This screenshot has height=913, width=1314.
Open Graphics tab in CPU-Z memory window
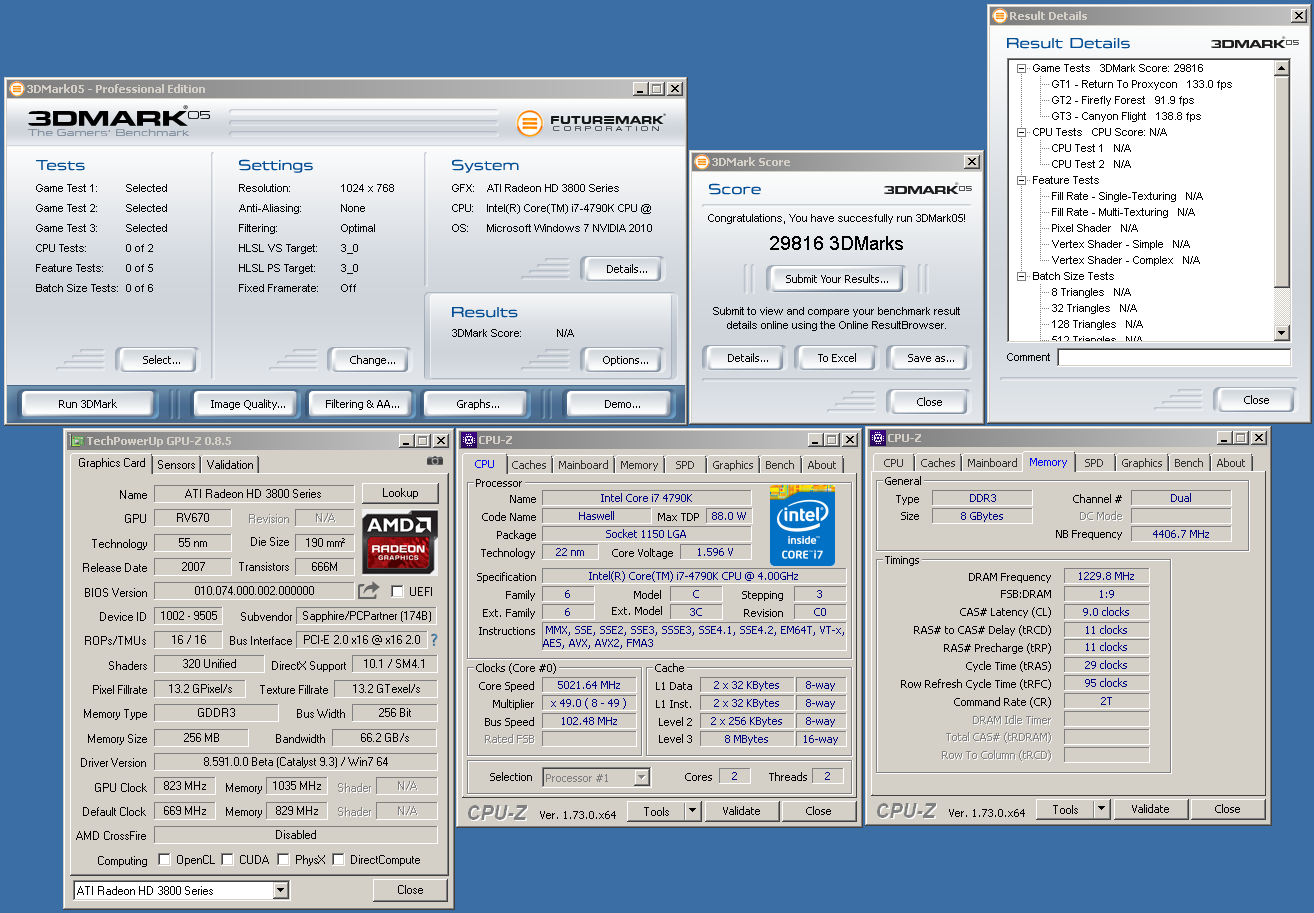click(x=1142, y=463)
